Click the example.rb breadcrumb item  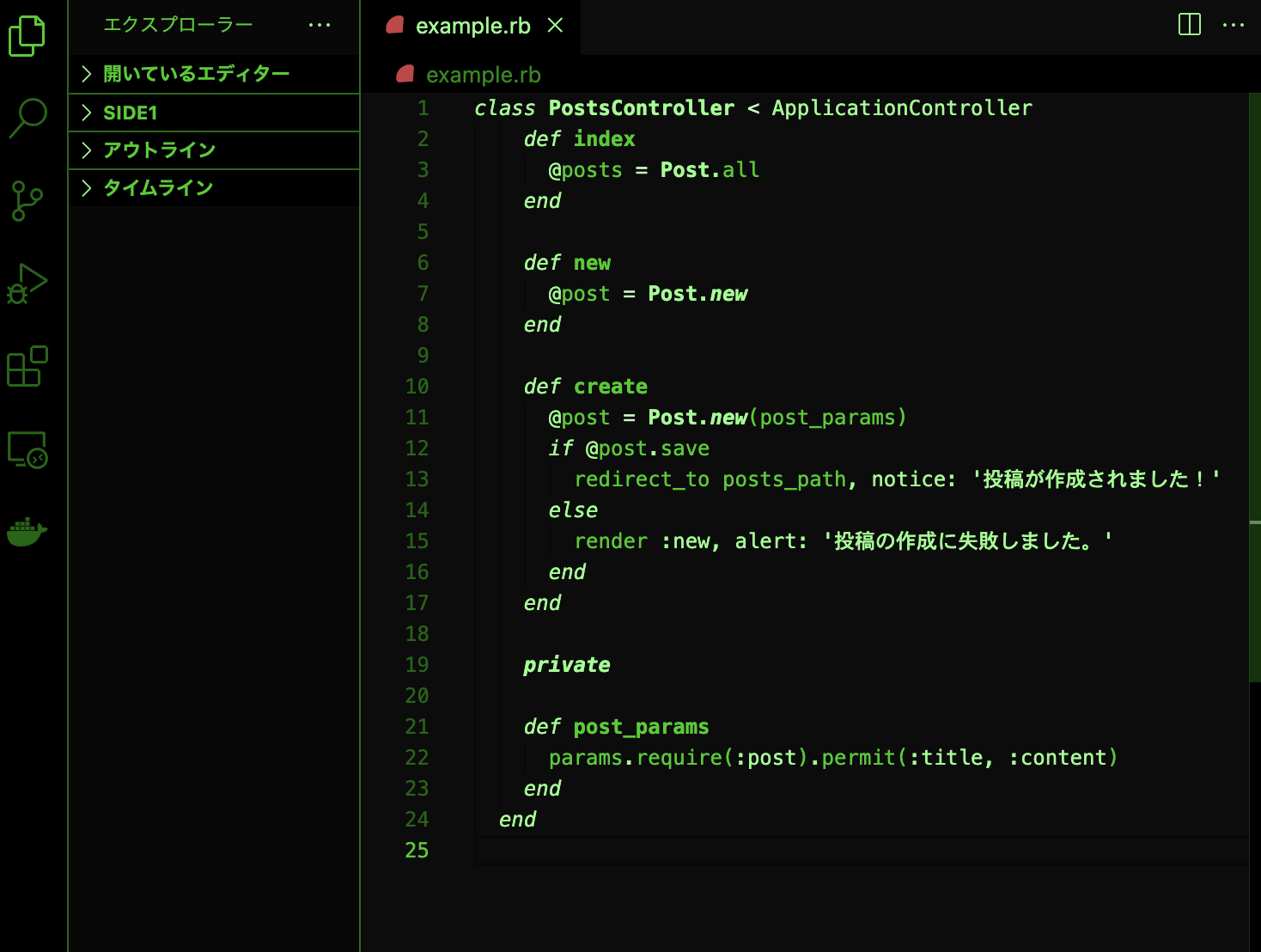(x=469, y=75)
